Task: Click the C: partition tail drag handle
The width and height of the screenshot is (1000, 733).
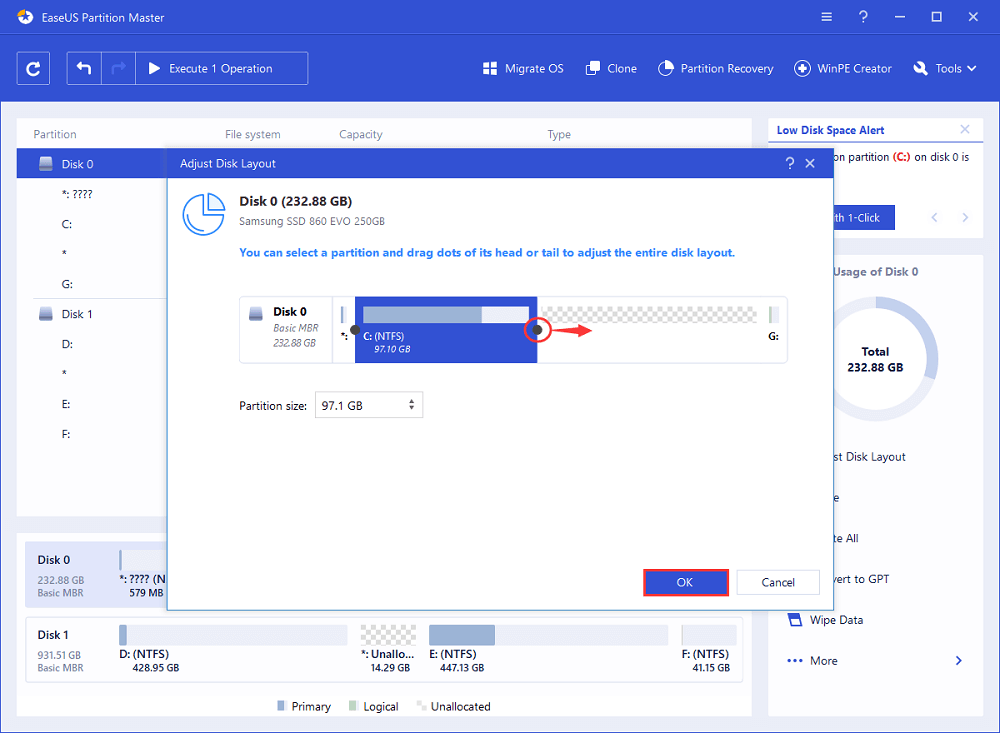Action: tap(538, 329)
